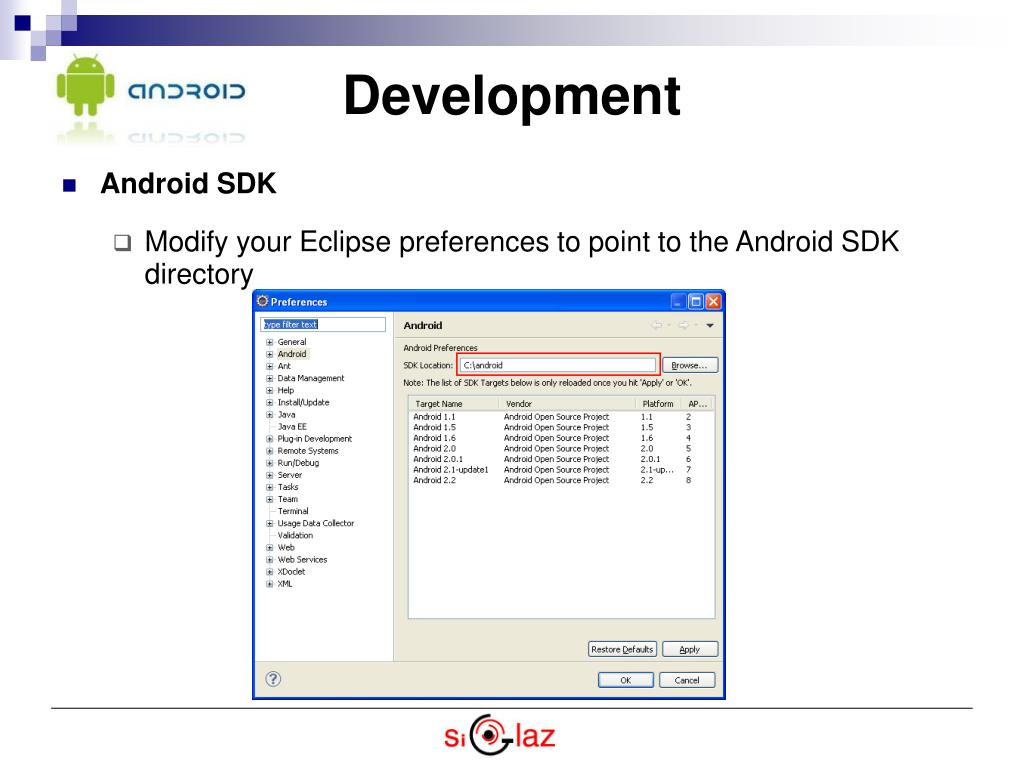
Task: Expand the Web tree node
Action: coord(270,548)
